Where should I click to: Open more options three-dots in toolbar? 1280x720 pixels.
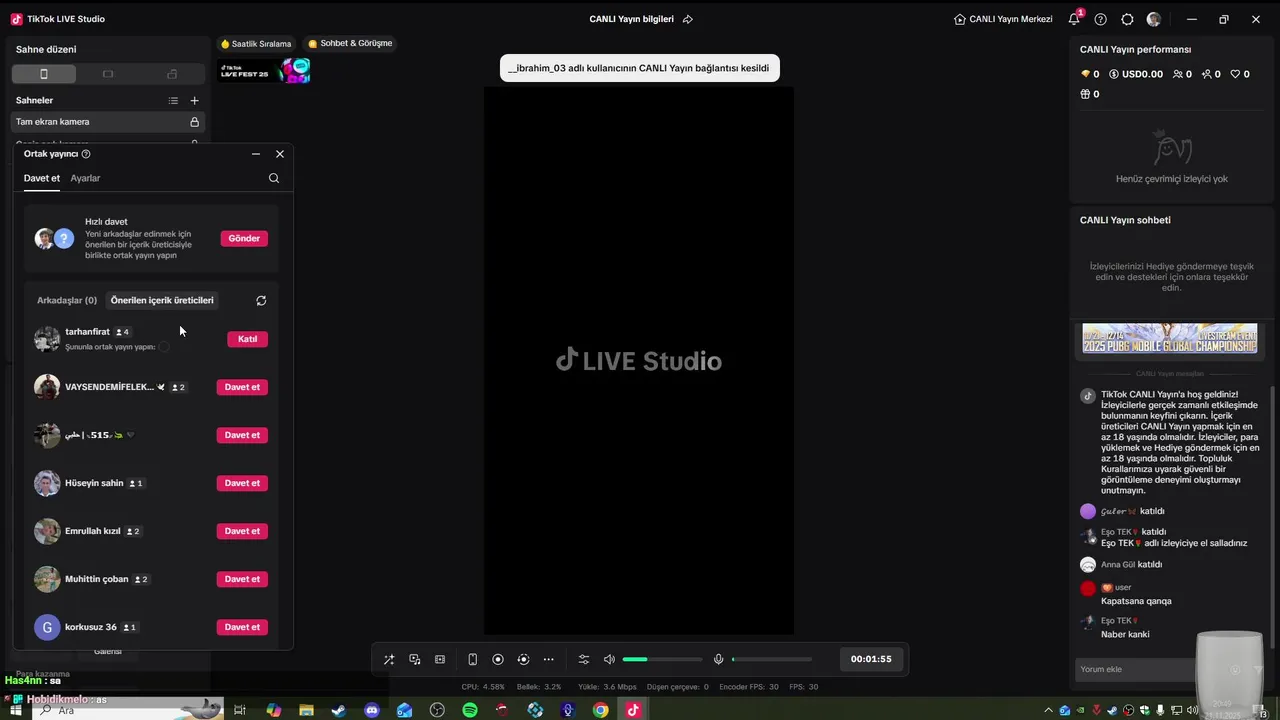tap(548, 659)
